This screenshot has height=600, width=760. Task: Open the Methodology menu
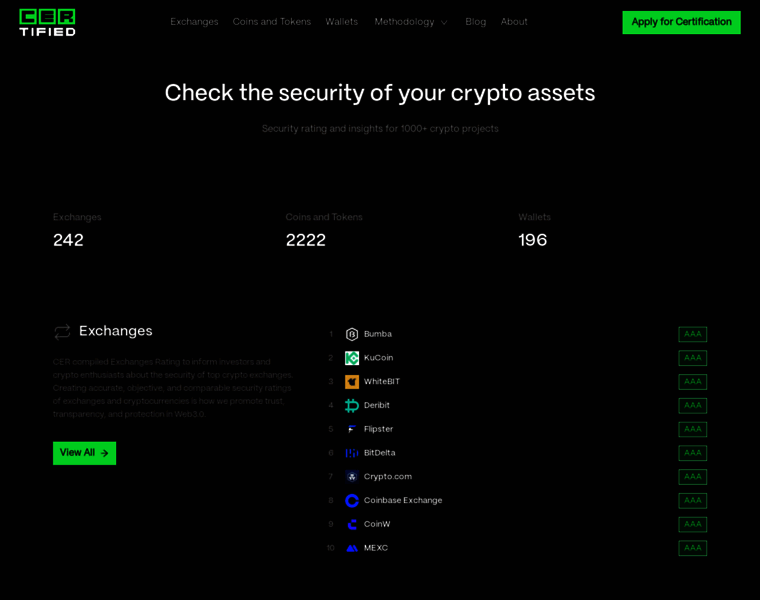[x=404, y=22]
